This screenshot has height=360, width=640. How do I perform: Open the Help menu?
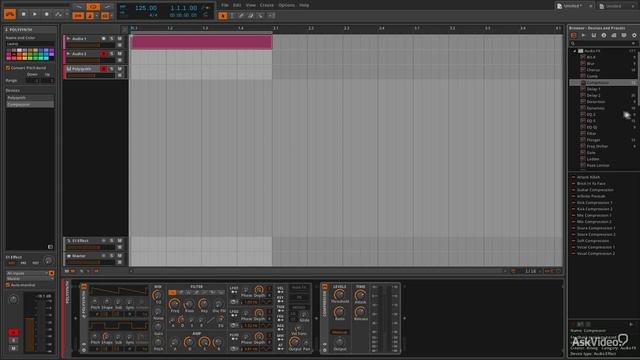coord(304,5)
